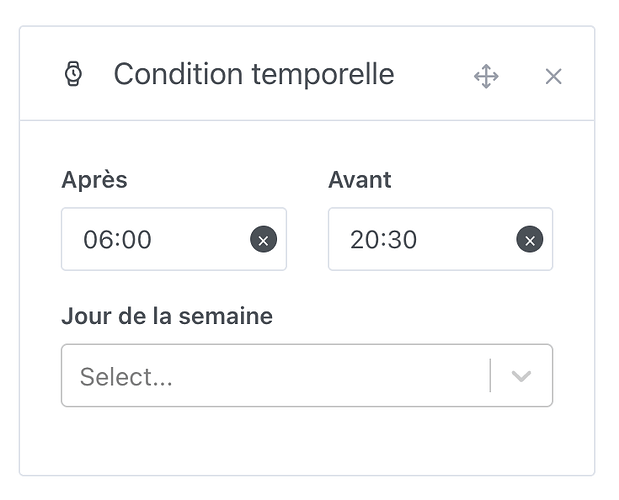Click the blank gap between the time fields
619x500 pixels.
tap(307, 240)
